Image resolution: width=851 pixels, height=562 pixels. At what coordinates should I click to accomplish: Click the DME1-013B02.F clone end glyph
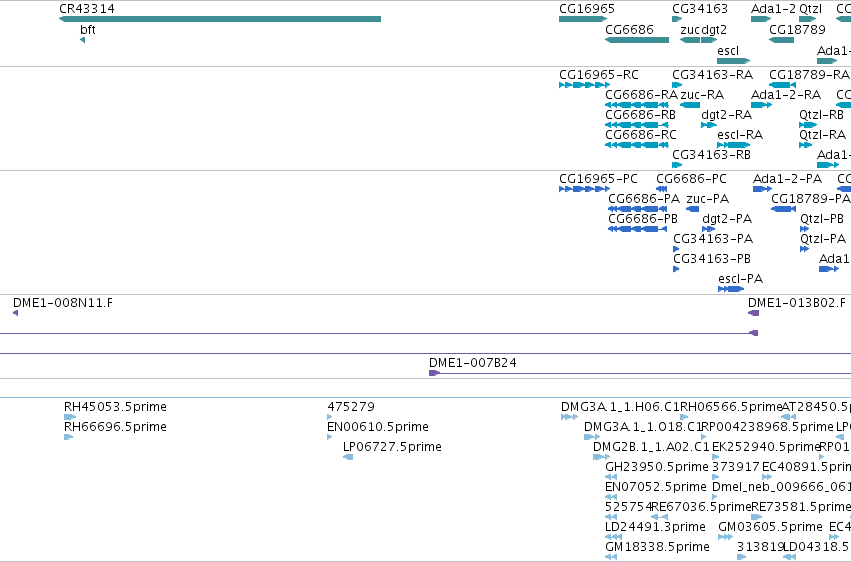pyautogui.click(x=753, y=313)
